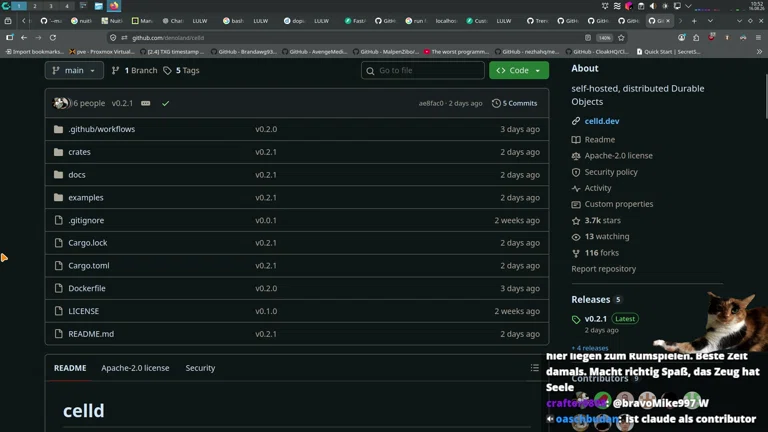Viewport: 768px width, 432px height.
Task: Reload the current page
Action: click(53, 38)
